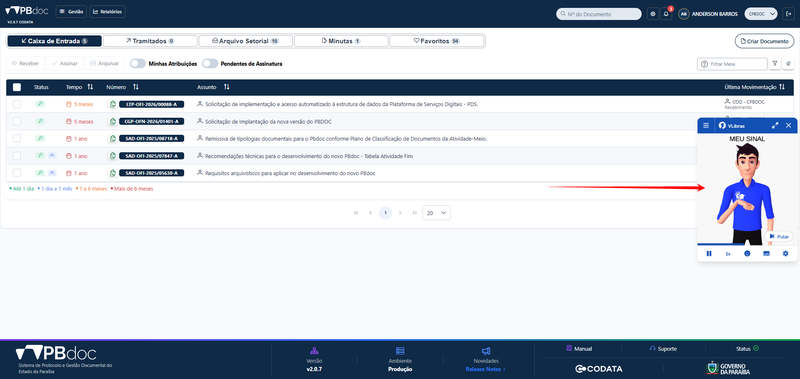The image size is (800, 379).
Task: Click the document icon beside SAD-OFI-2025/08718-A
Action: pos(112,139)
